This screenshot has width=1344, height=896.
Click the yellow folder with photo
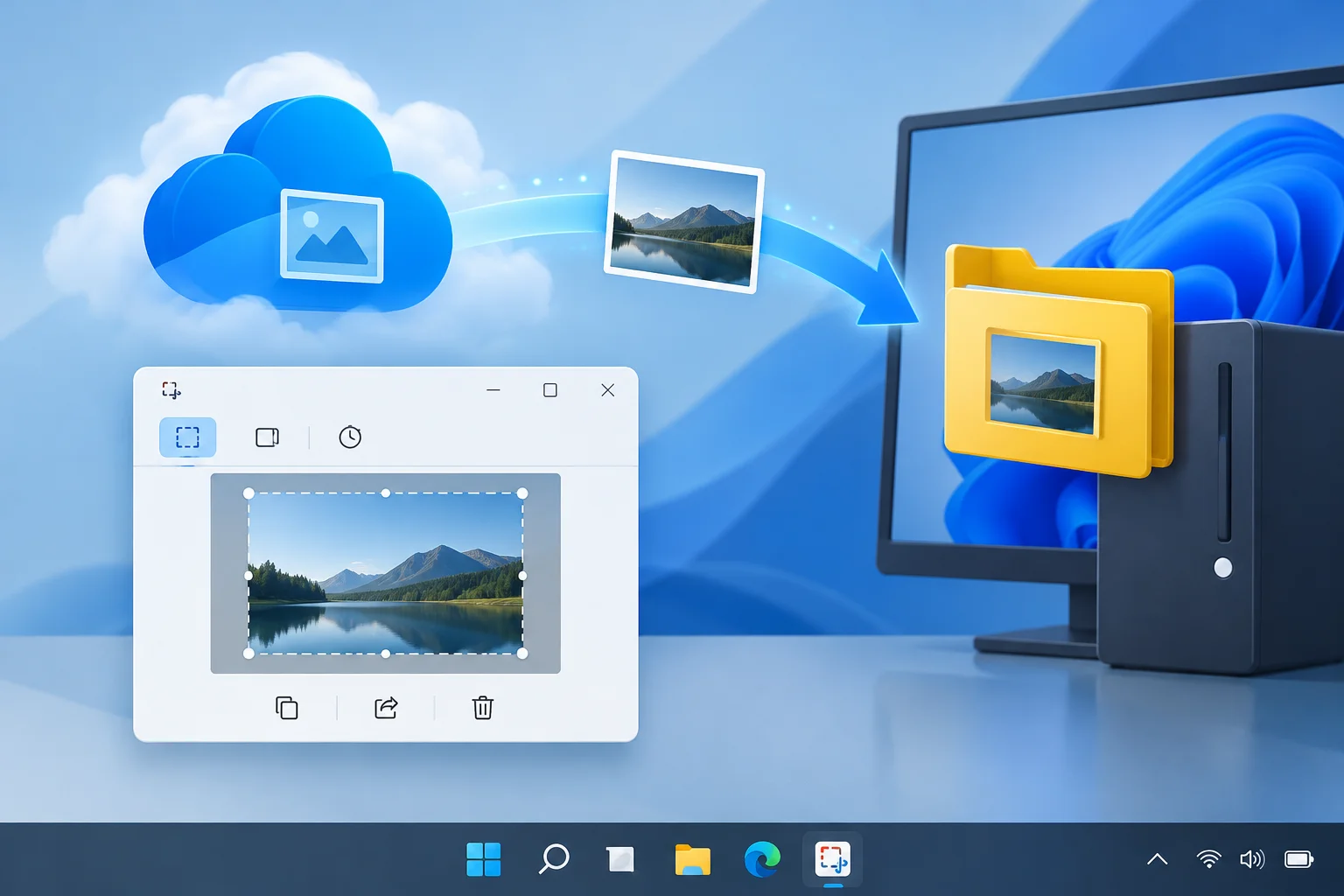(x=1059, y=361)
